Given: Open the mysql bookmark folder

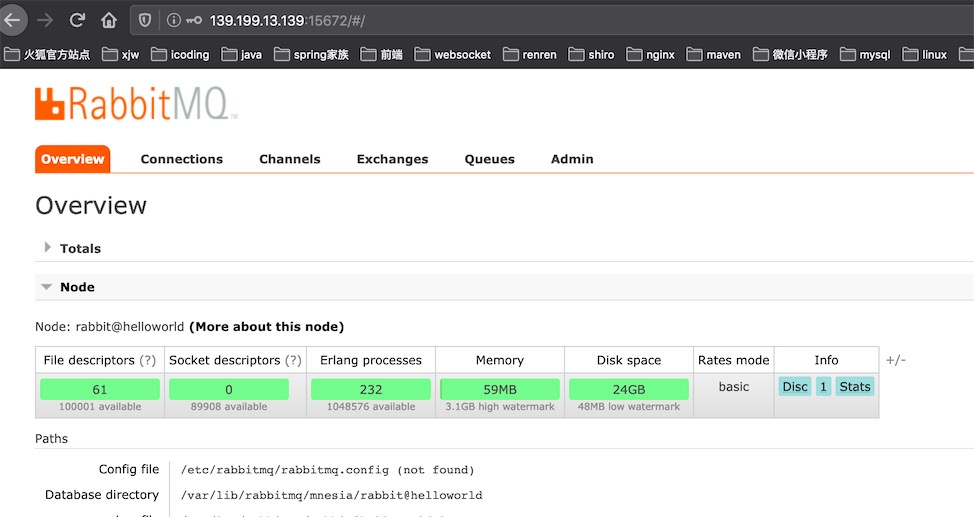Looking at the screenshot, I should coord(865,55).
